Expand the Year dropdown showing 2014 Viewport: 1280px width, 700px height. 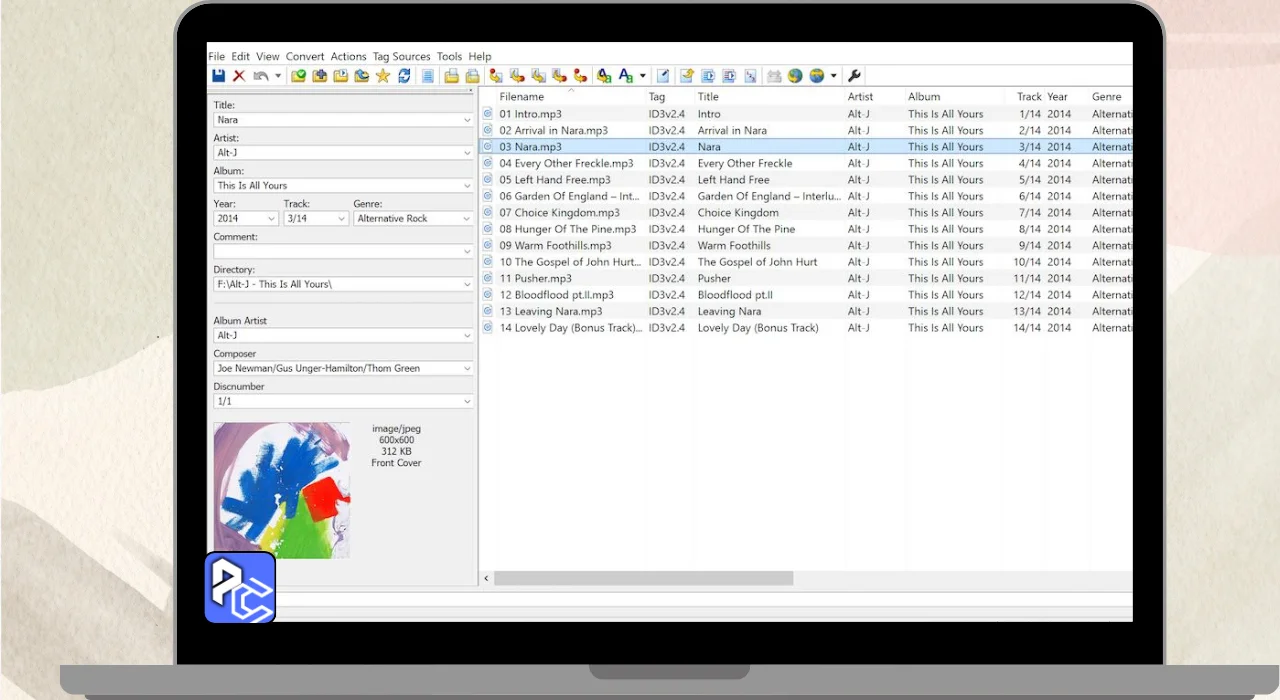pos(272,218)
